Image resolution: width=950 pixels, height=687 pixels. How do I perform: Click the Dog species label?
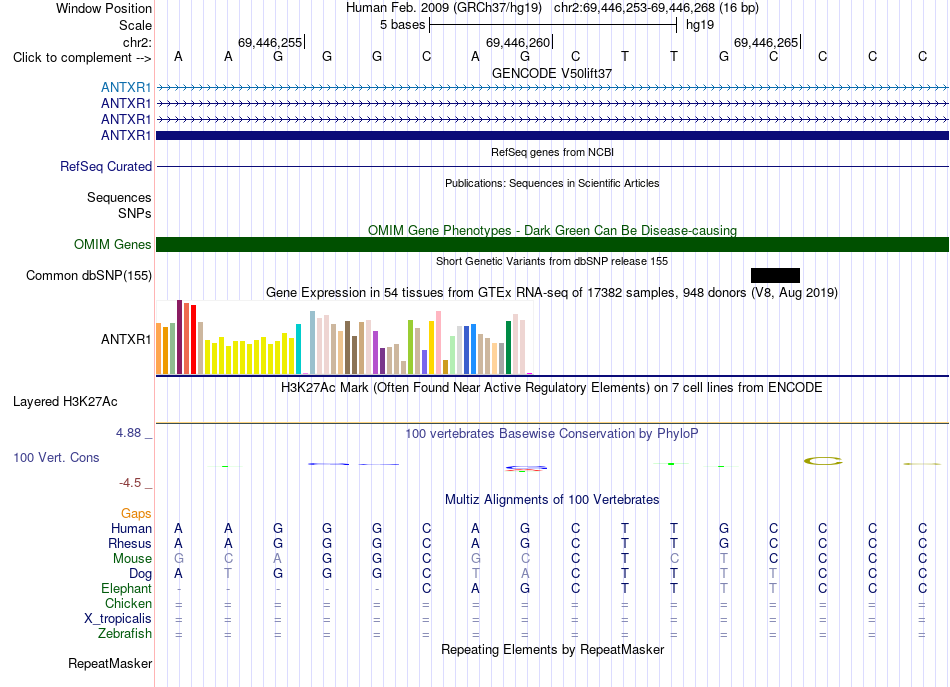coord(140,574)
